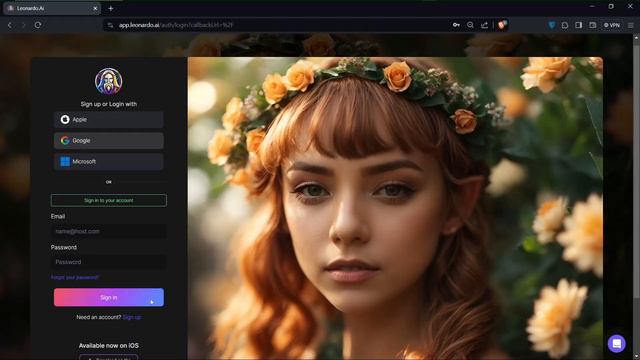Click the 'Available now on iOS' text
Image resolution: width=640 pixels, height=360 pixels.
coord(109,346)
